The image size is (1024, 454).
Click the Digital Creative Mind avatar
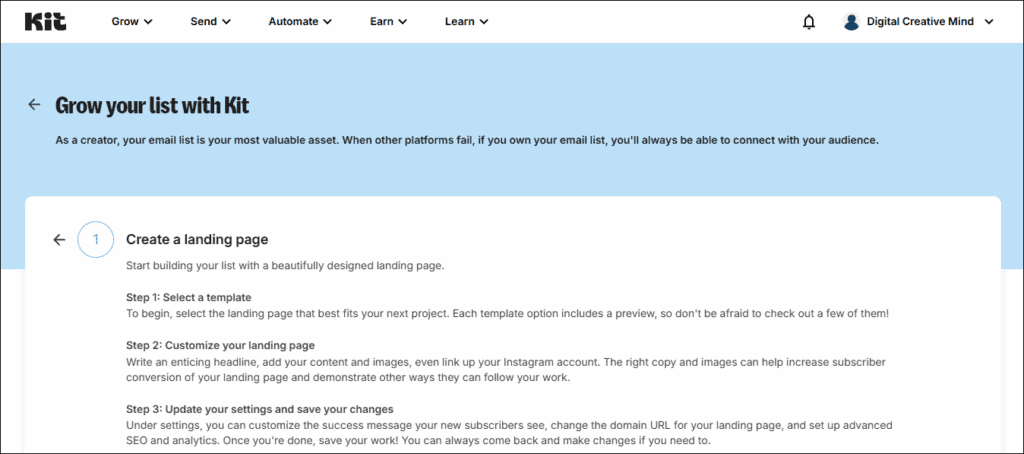click(851, 22)
